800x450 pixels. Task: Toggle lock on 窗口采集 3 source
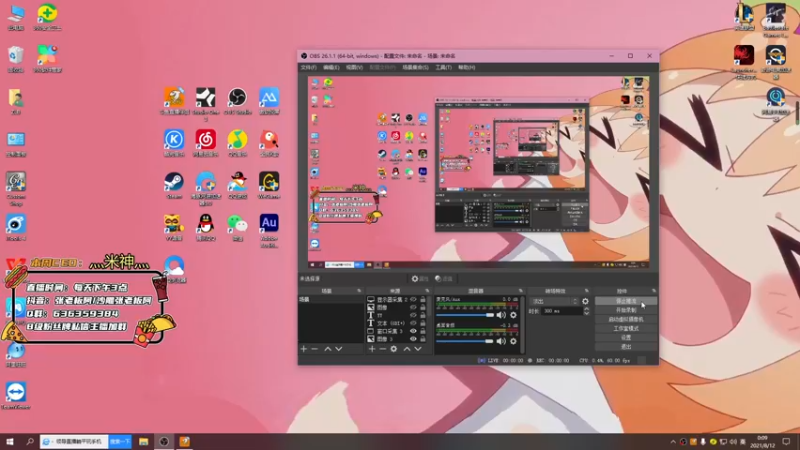(422, 331)
